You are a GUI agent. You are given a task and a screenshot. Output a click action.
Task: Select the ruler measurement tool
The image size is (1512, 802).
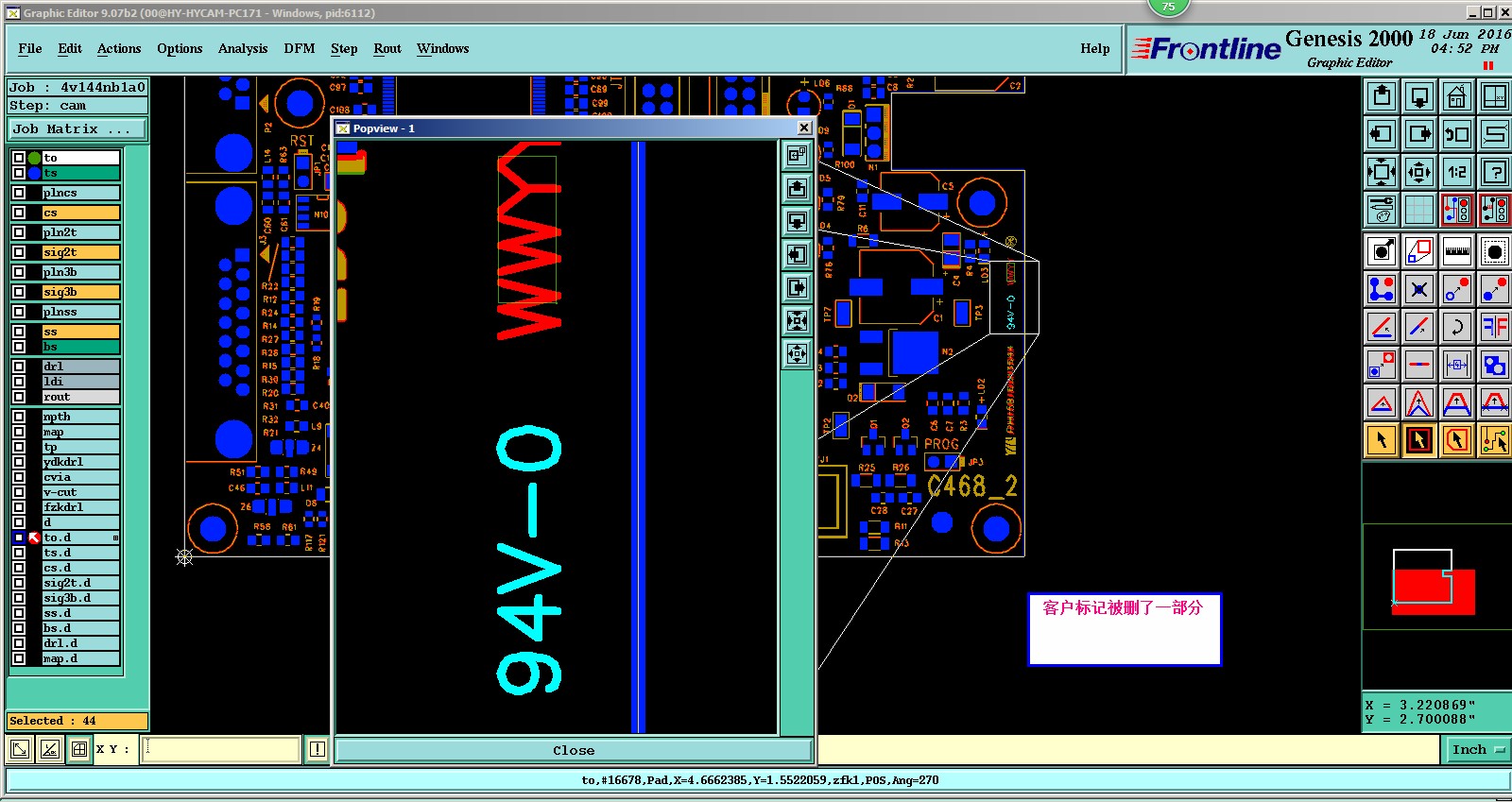(1457, 251)
